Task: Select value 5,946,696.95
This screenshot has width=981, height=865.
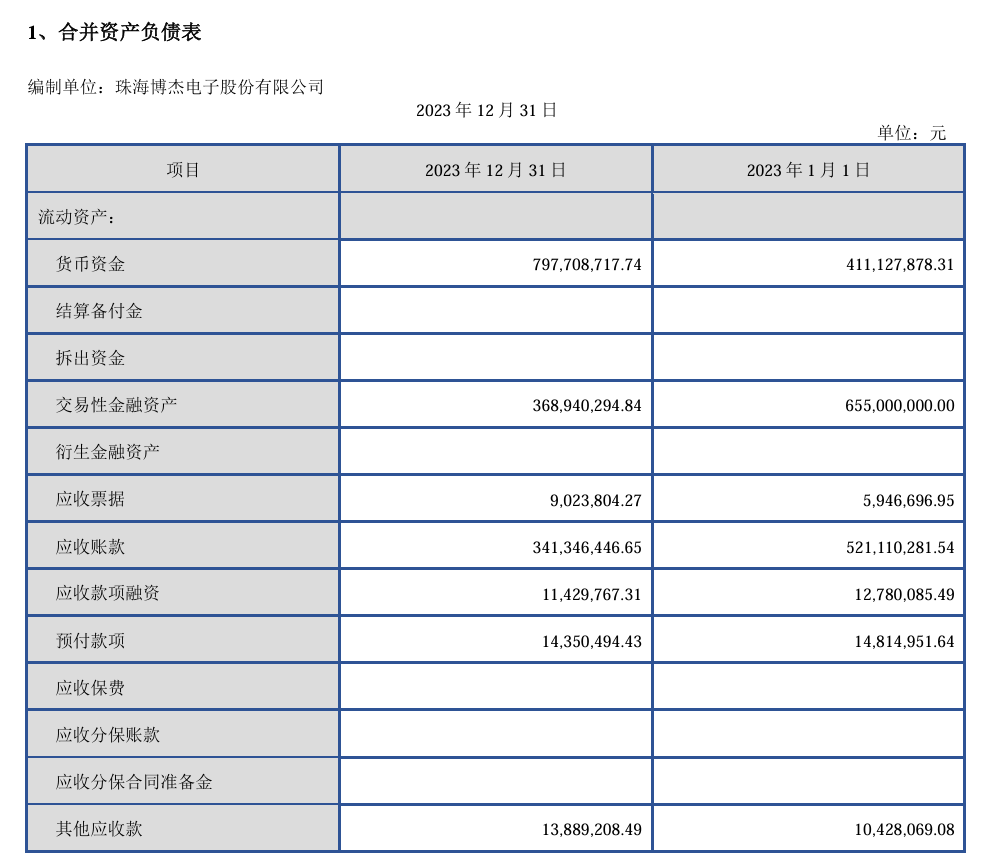Action: [908, 500]
